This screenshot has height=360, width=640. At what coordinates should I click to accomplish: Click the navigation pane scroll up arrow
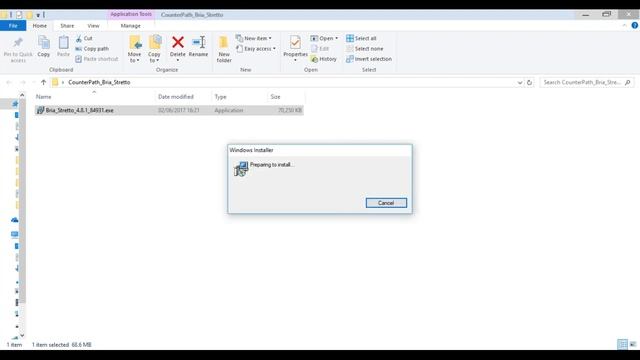click(22, 95)
